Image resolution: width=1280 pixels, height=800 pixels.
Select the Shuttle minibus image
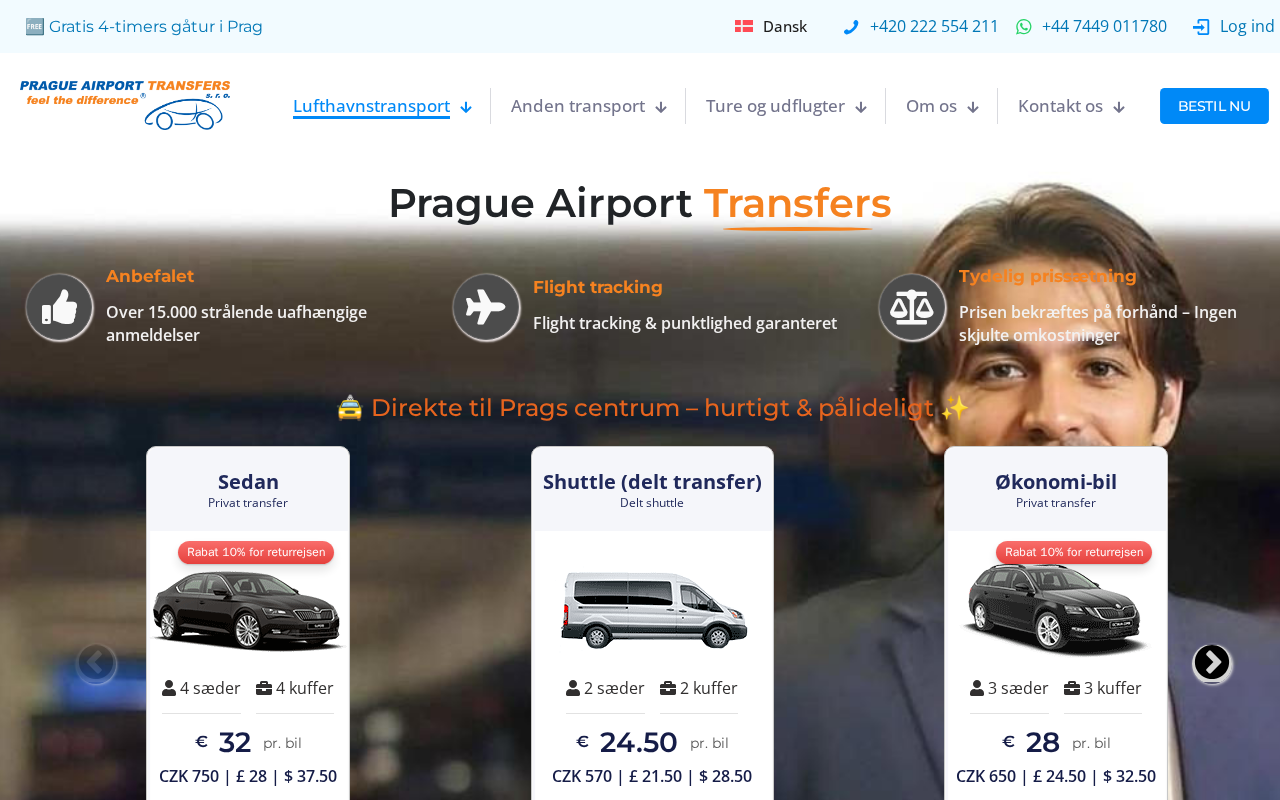[x=653, y=609]
